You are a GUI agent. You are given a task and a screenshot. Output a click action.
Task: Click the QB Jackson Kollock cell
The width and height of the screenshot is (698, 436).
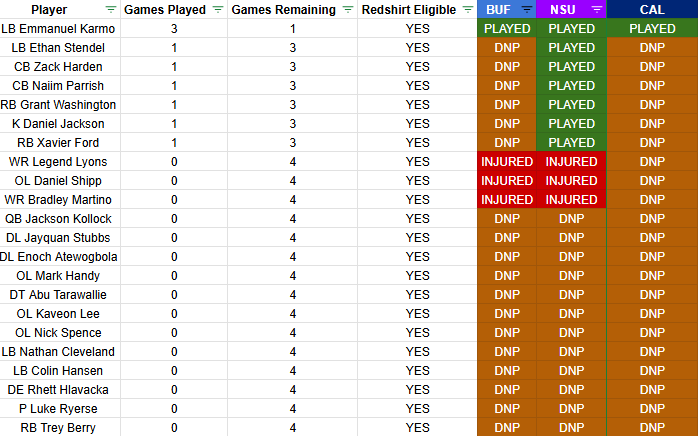[x=58, y=219]
